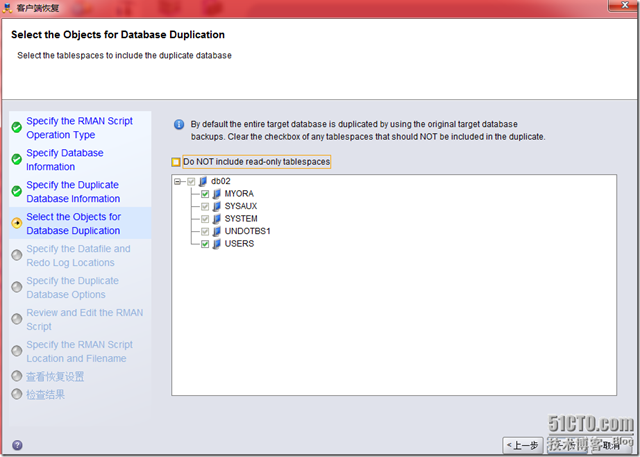Click the SYSAUX tablespace icon
The image size is (640, 457).
[x=216, y=206]
